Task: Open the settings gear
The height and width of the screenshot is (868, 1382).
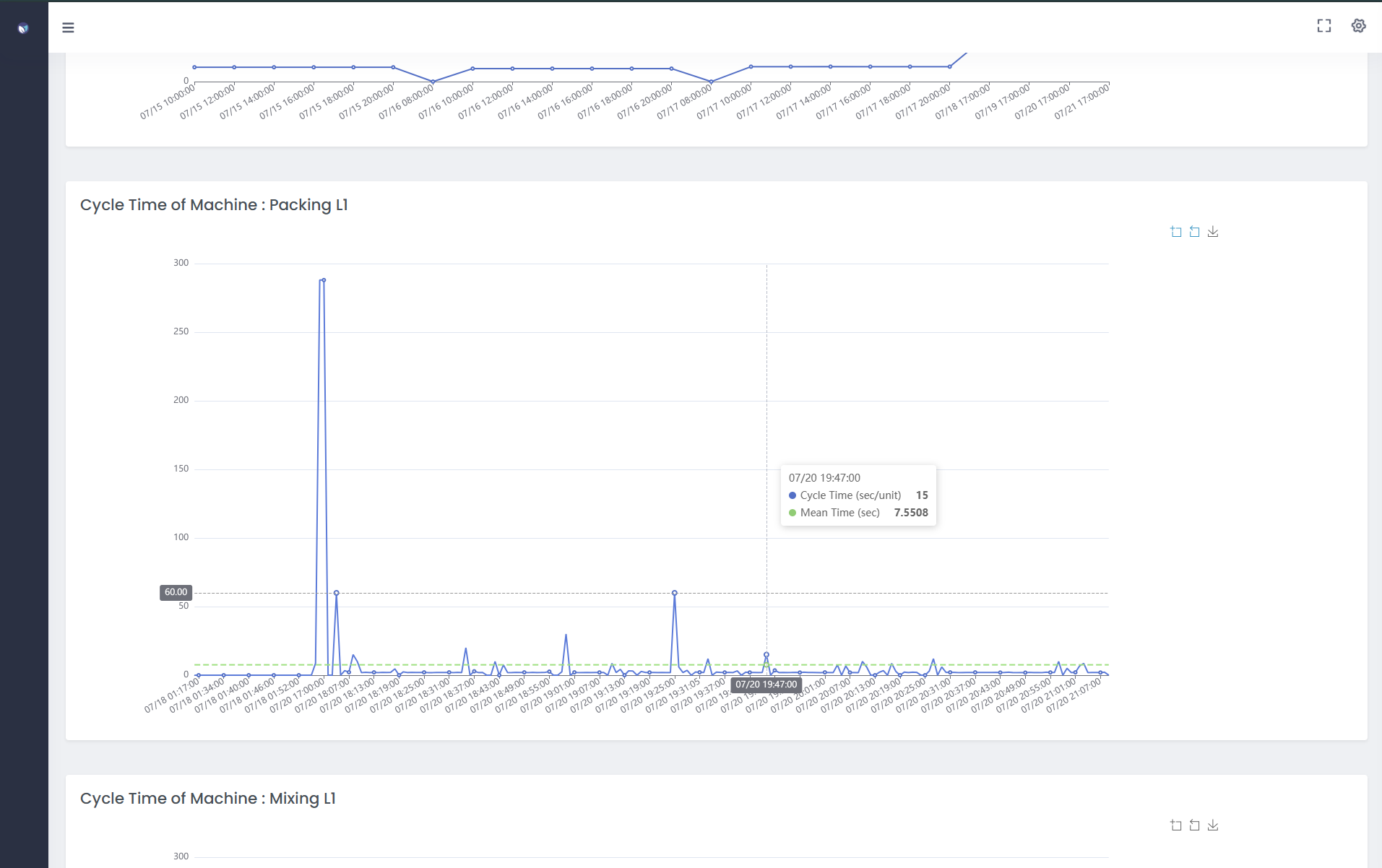Action: coord(1358,26)
